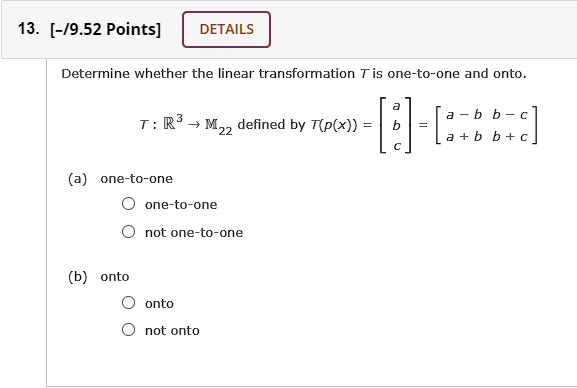Click the "not one-to-one" answer option label
577x388 pixels.
194,233
